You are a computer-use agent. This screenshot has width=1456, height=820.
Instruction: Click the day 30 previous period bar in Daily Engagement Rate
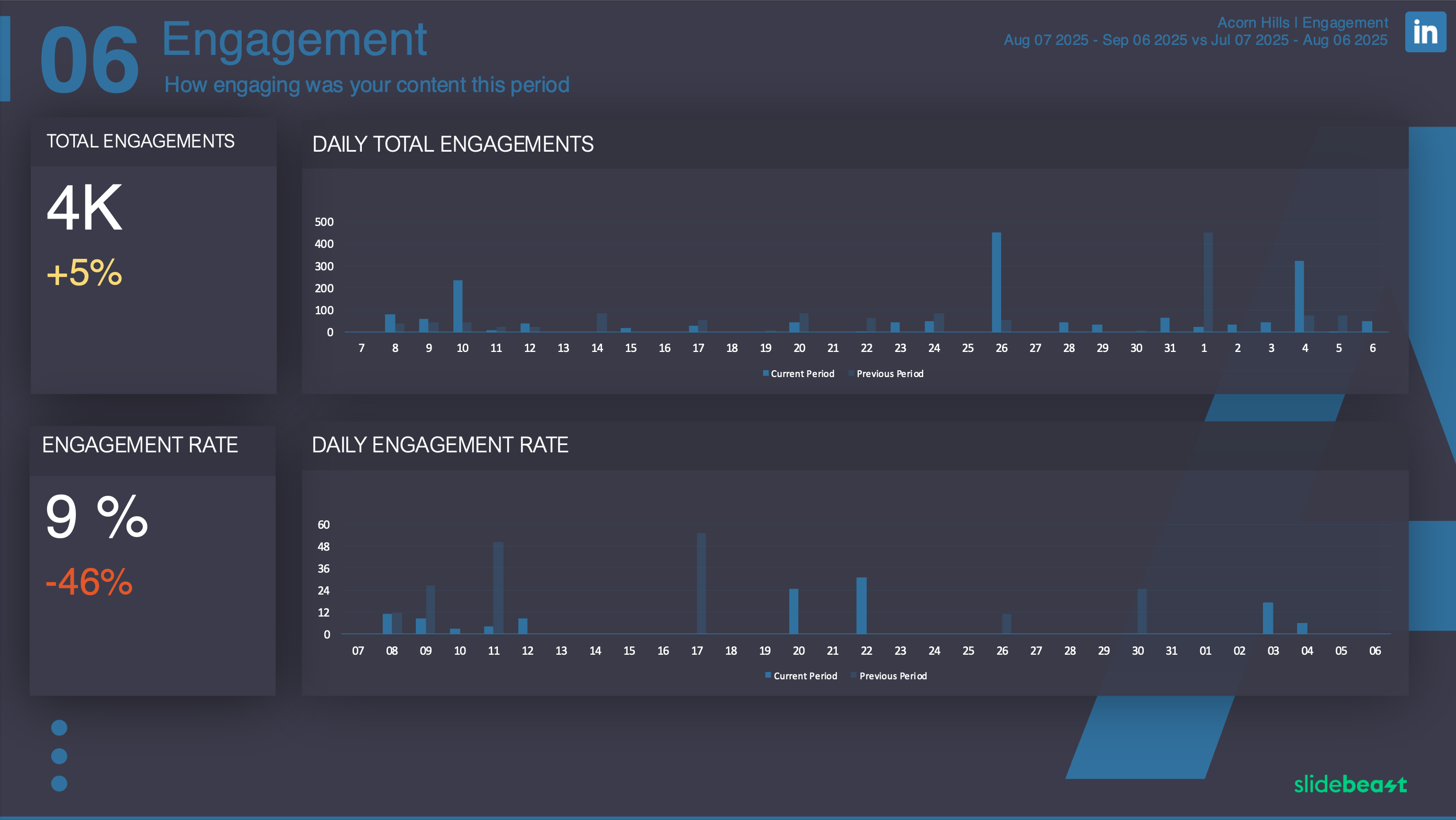[x=1142, y=611]
